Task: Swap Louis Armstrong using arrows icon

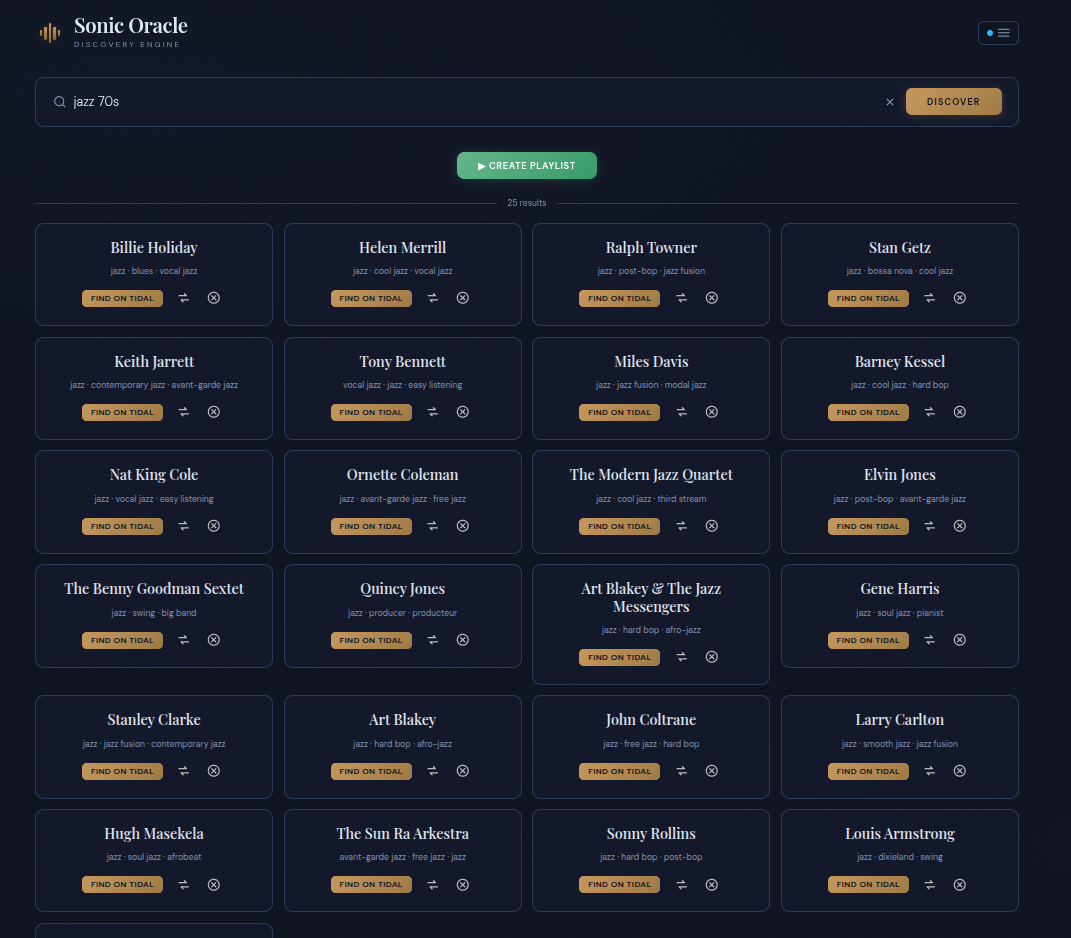Action: click(x=930, y=885)
